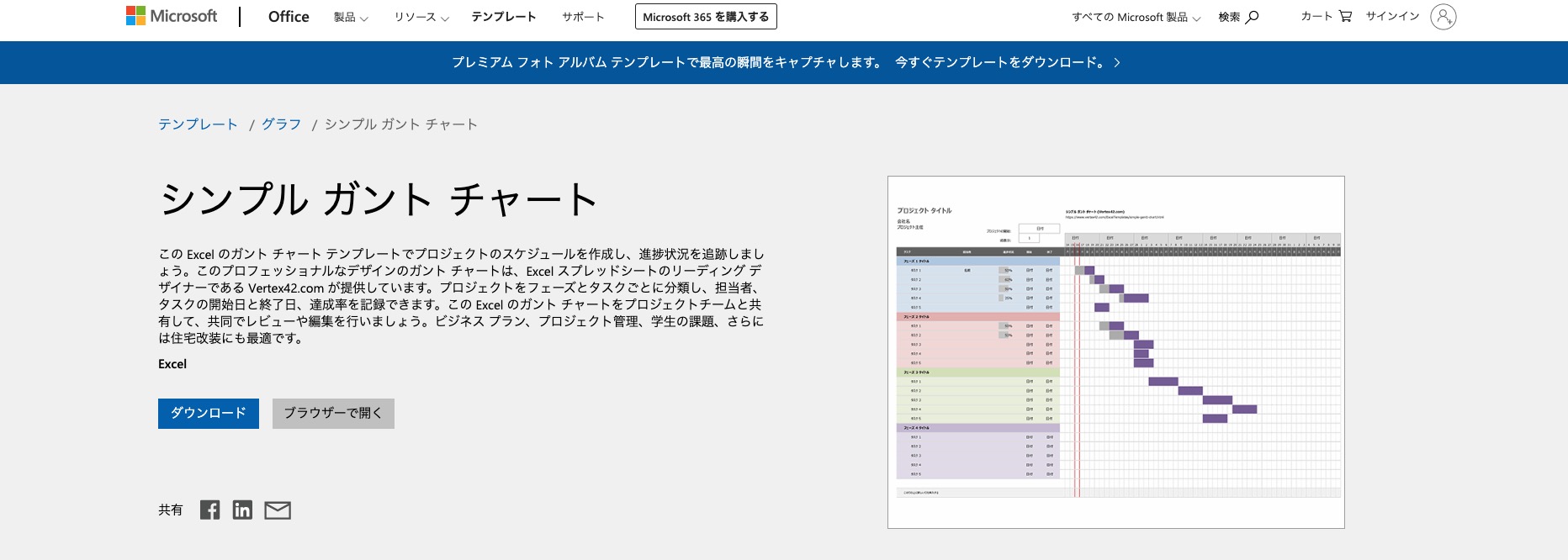This screenshot has width=1568, height=560.
Task: Click the シンプル ガント チャート heading
Action: click(378, 200)
